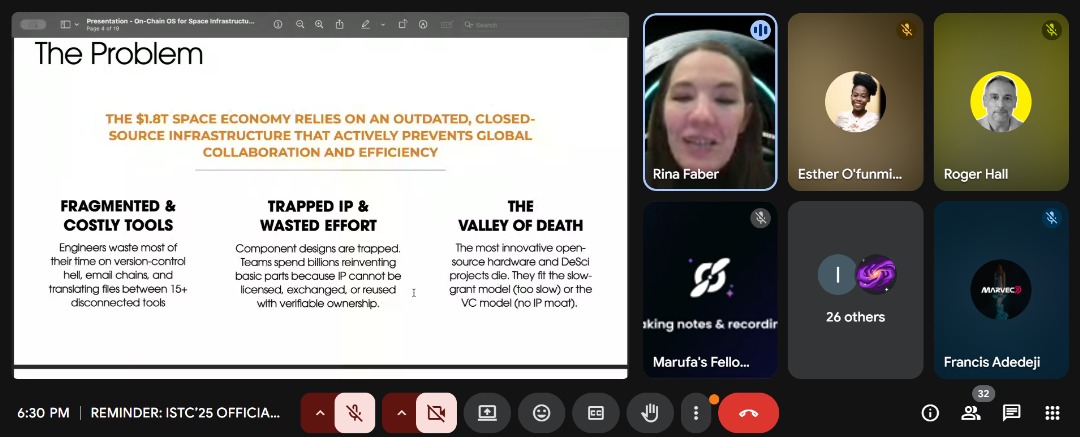The width and height of the screenshot is (1080, 437).
Task: Unmute the microphone
Action: pyautogui.click(x=355, y=413)
